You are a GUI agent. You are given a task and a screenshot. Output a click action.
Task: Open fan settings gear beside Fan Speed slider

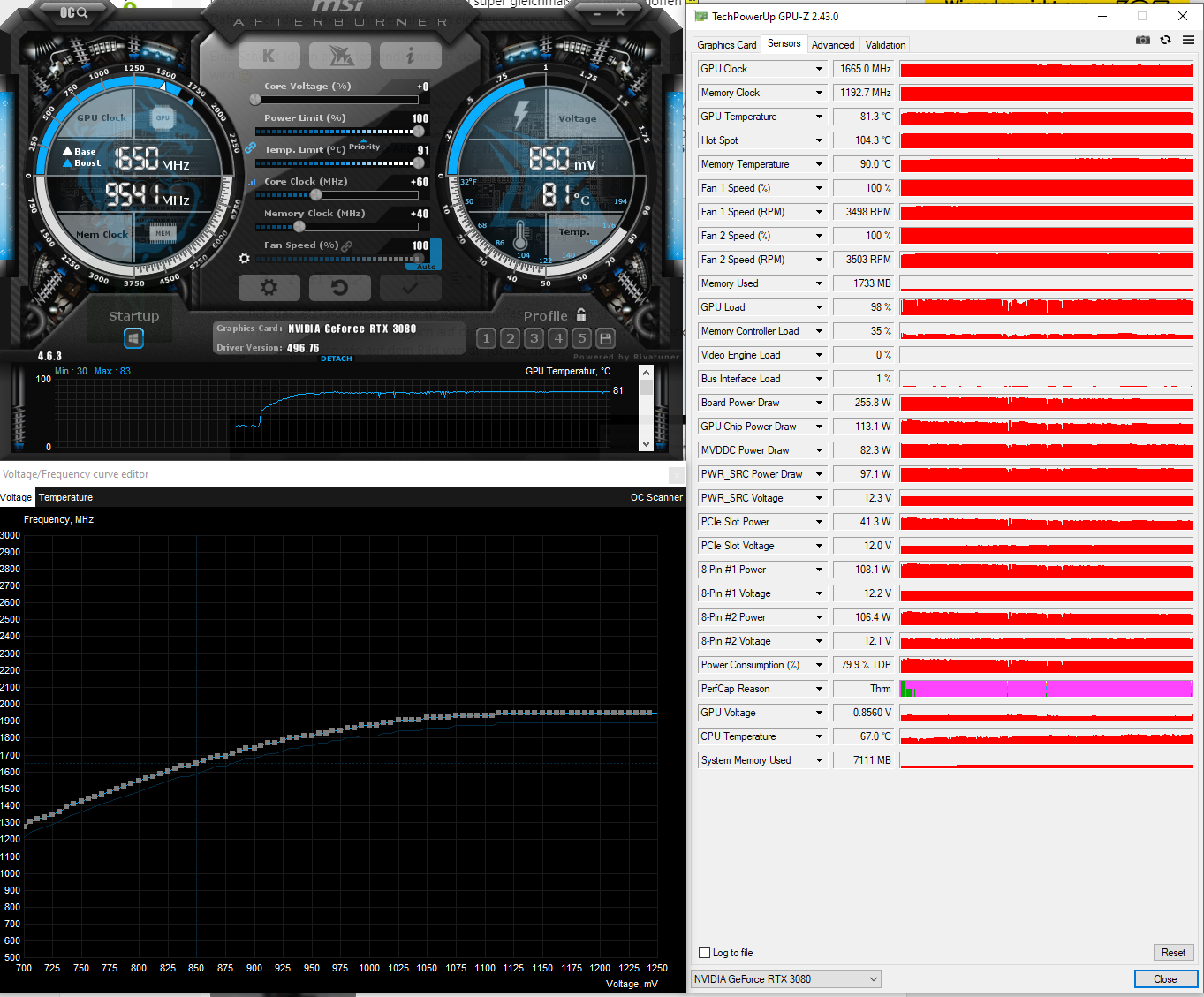[x=245, y=259]
